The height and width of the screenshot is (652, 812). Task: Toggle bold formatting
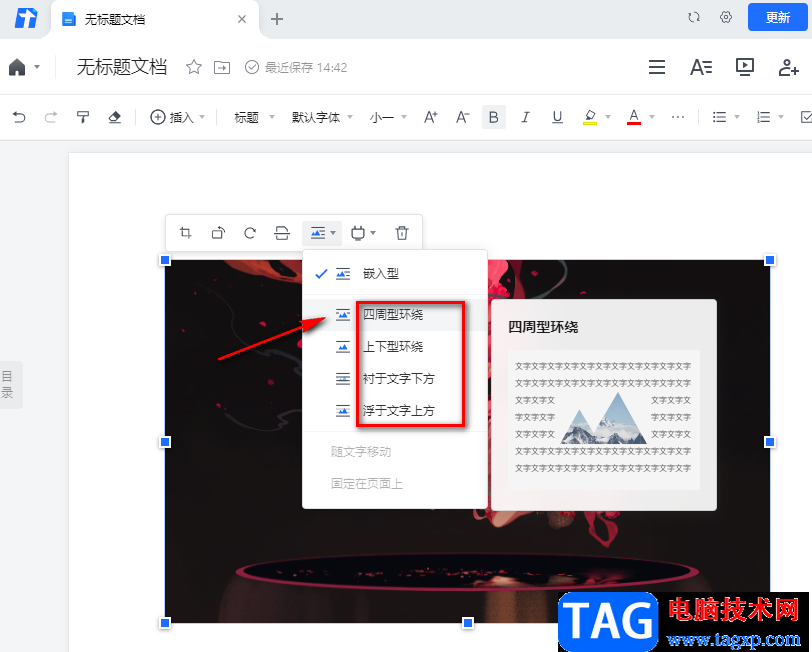(494, 118)
